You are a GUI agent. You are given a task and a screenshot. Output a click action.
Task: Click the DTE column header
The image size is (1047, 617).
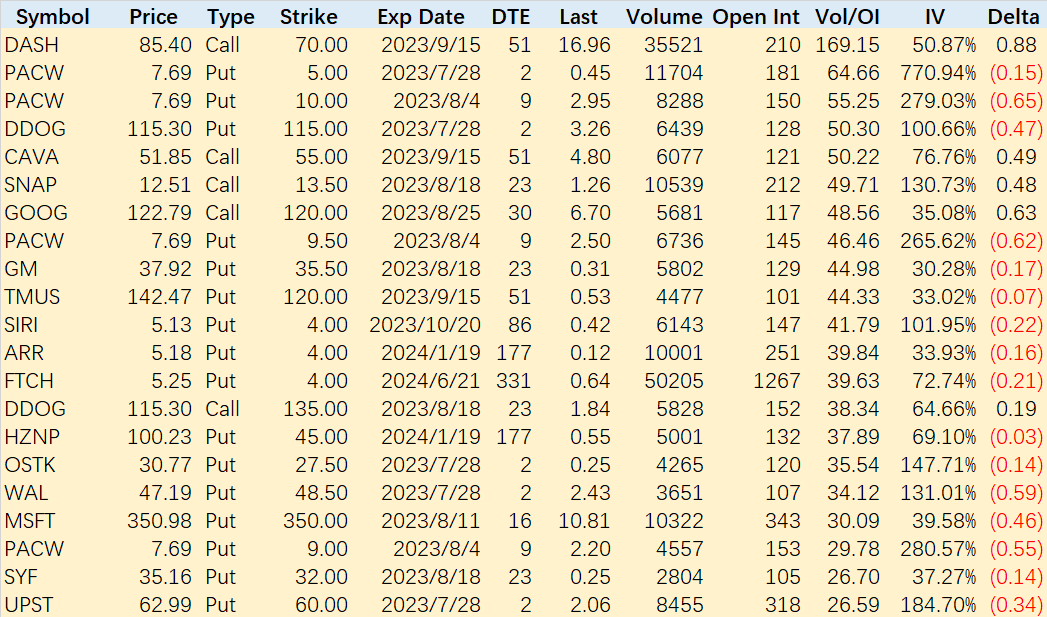pos(511,17)
